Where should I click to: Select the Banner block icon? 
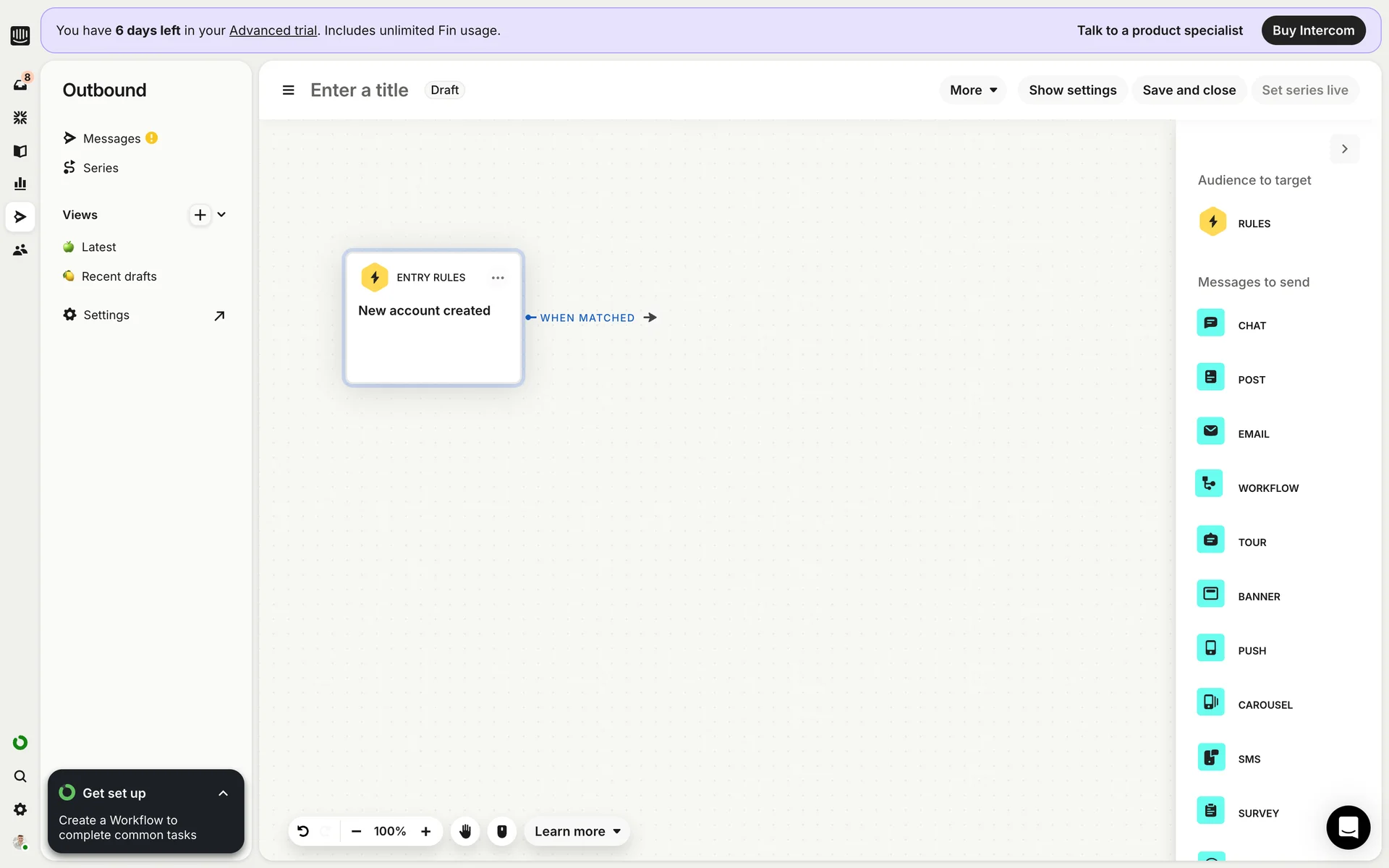point(1210,595)
